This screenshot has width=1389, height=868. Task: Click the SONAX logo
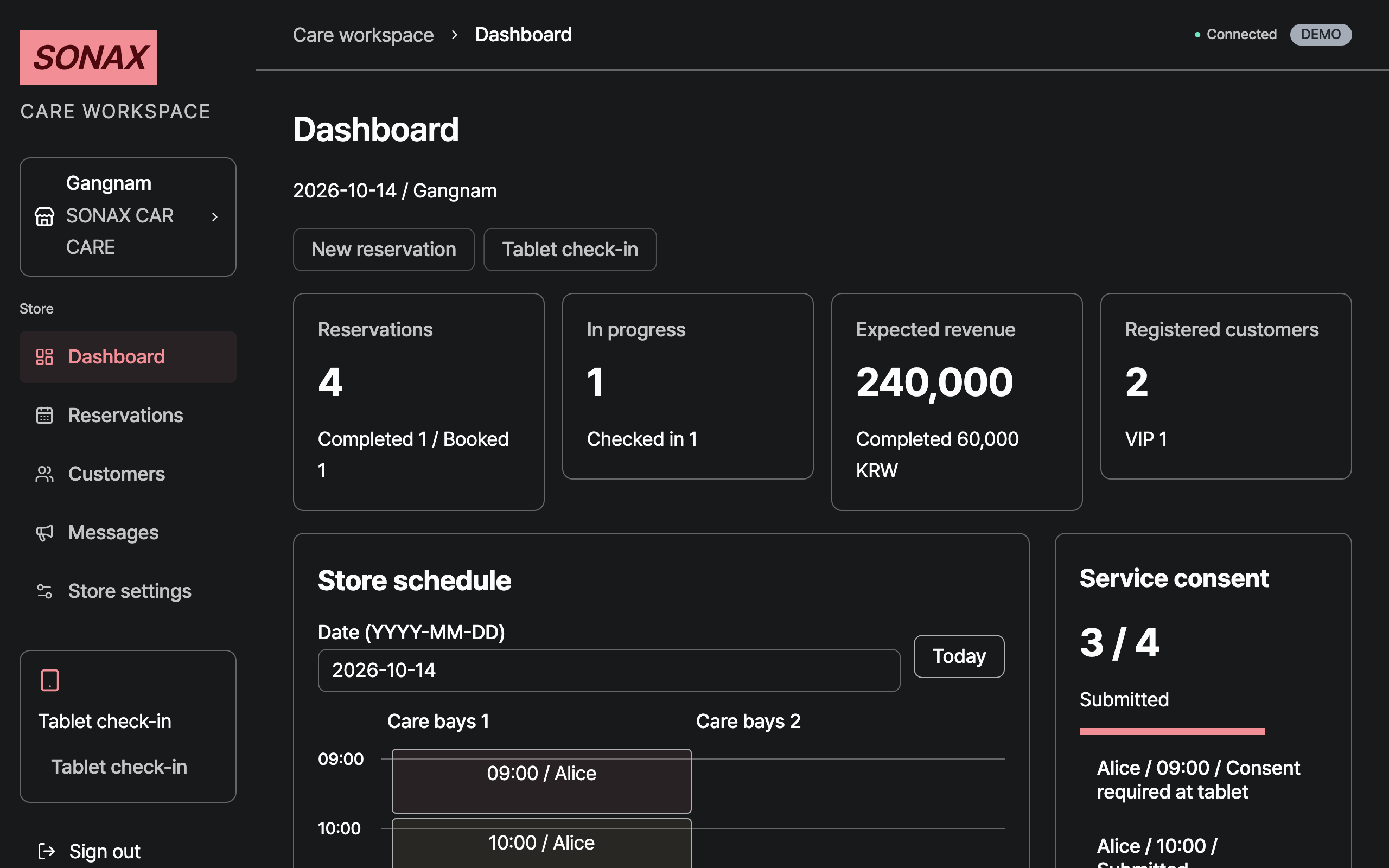tap(88, 58)
